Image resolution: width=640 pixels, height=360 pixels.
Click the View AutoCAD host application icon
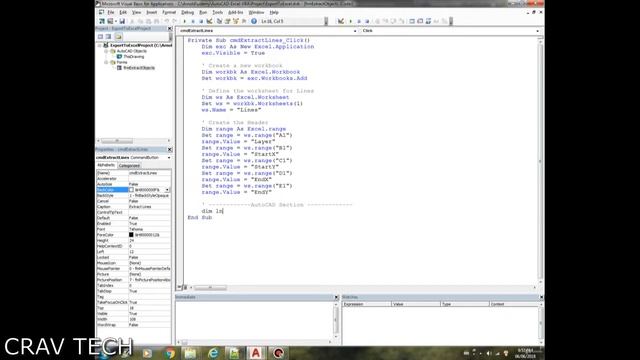pos(102,21)
